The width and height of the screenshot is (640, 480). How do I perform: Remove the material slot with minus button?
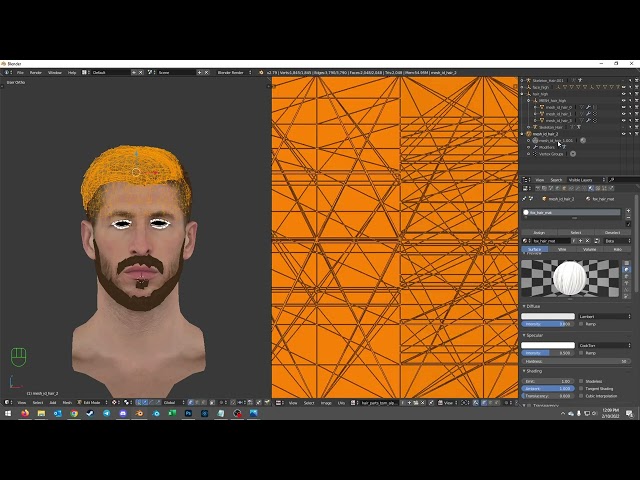tap(628, 217)
